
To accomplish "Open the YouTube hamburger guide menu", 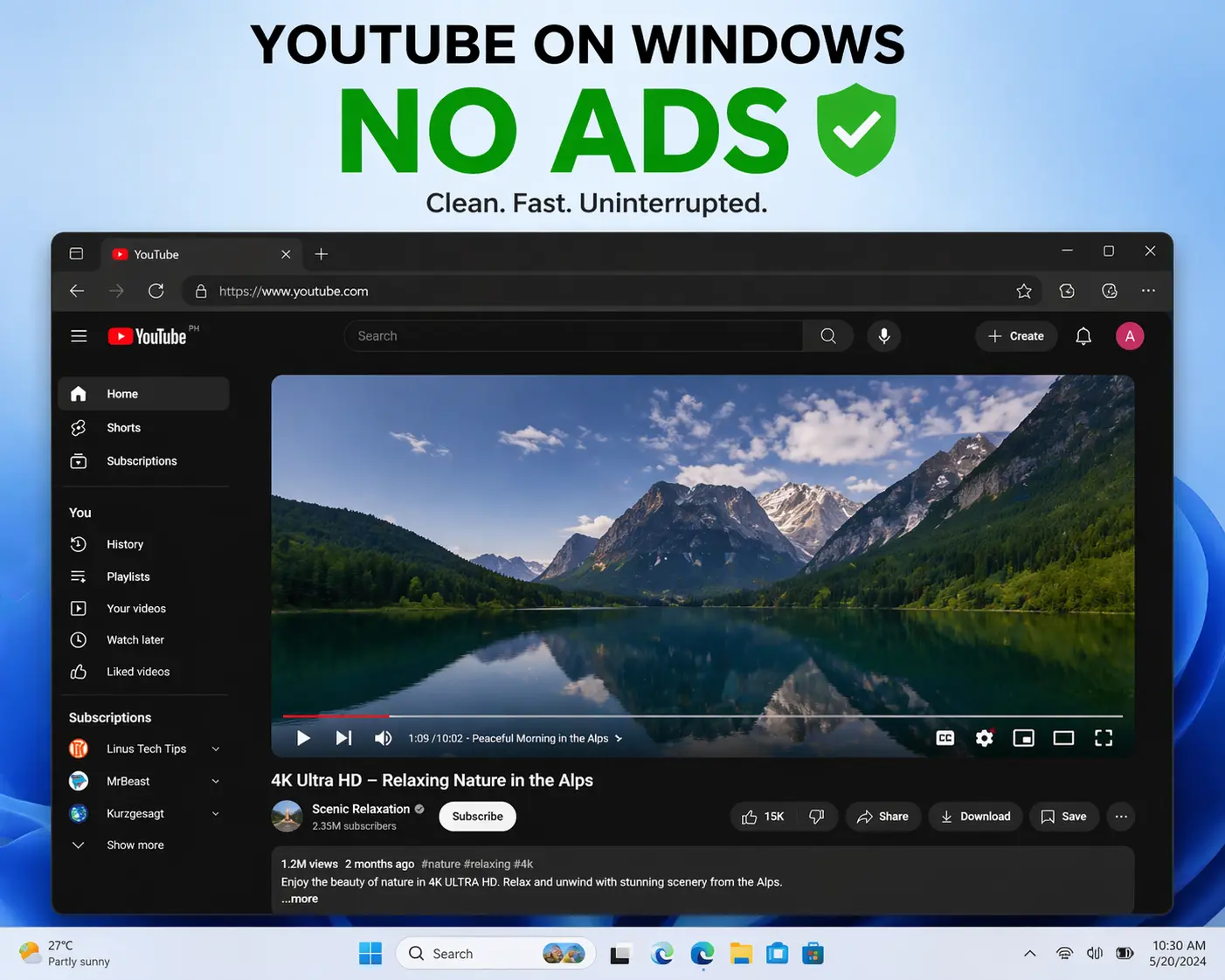I will click(79, 336).
